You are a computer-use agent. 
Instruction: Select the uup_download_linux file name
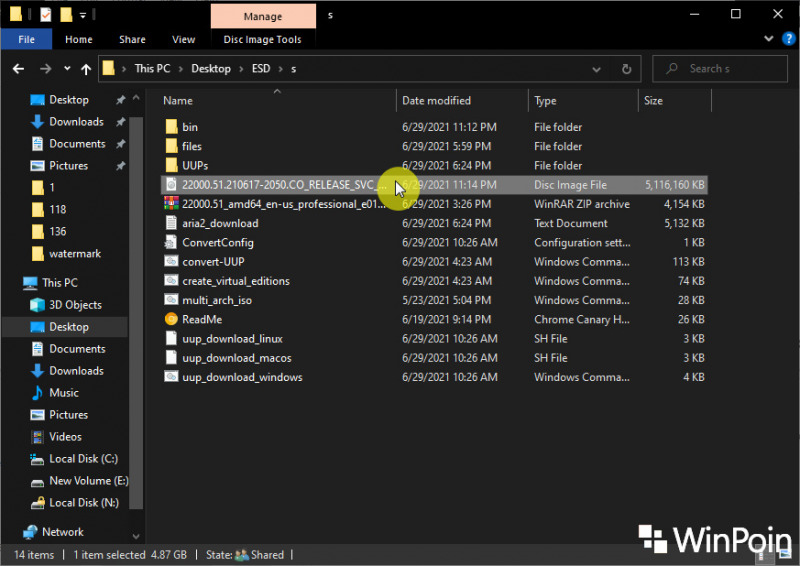pyautogui.click(x=232, y=339)
